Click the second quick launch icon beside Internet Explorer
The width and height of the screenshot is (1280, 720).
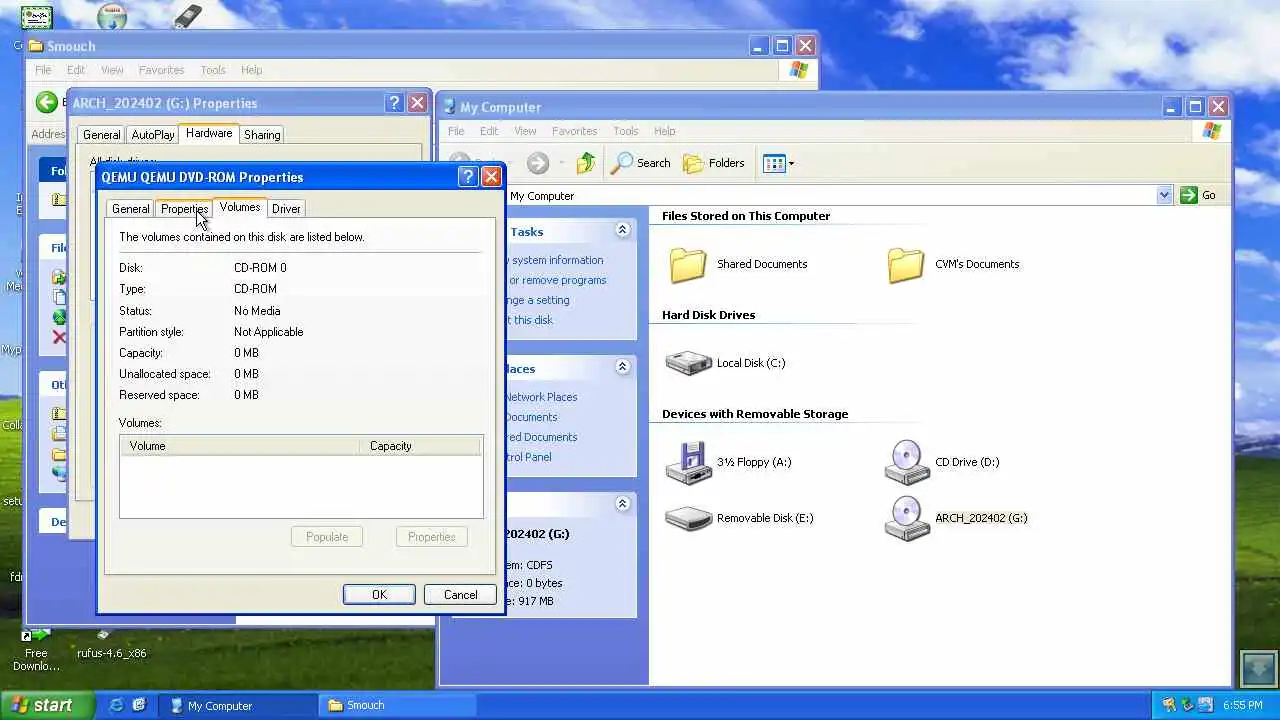(x=139, y=705)
